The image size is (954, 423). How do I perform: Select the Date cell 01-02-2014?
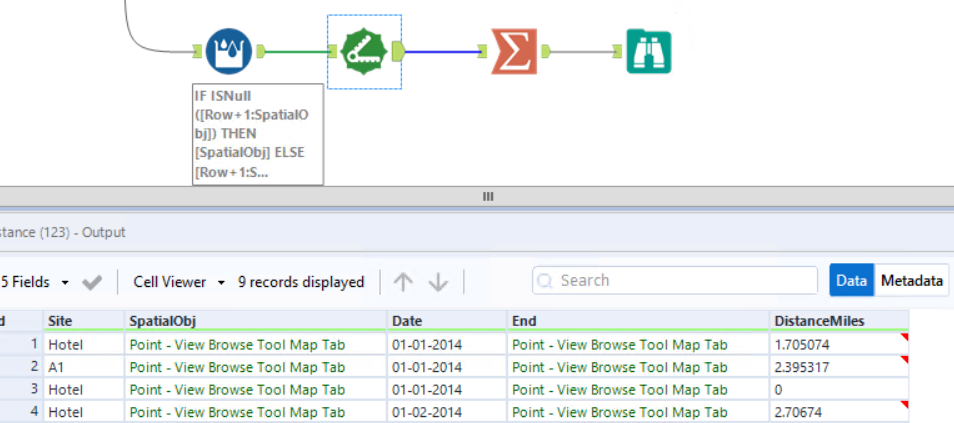point(447,412)
